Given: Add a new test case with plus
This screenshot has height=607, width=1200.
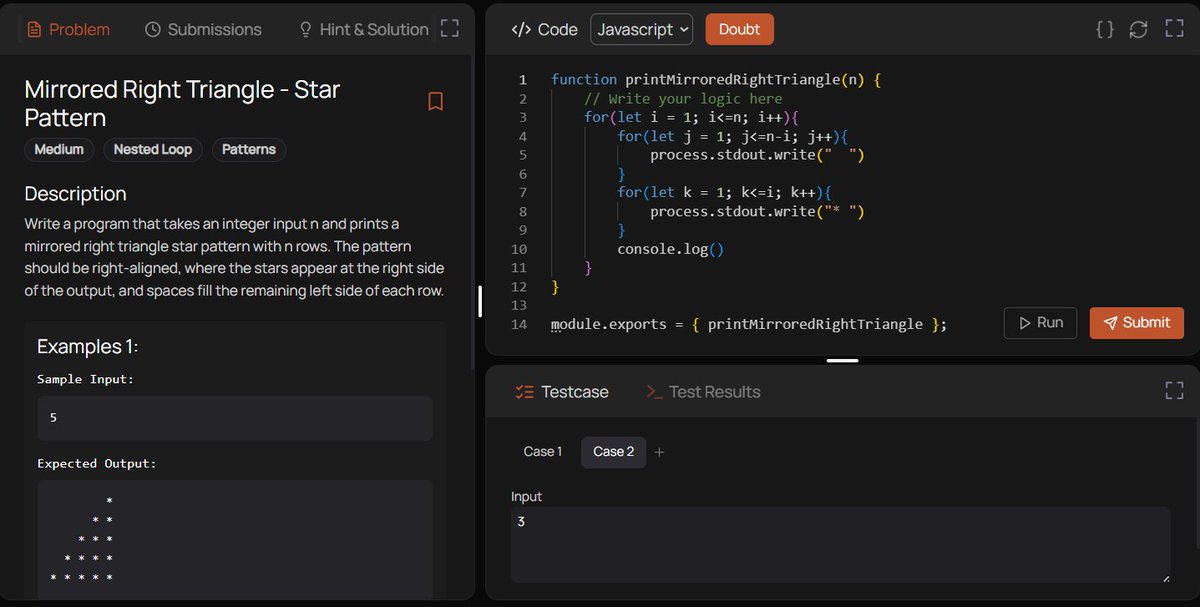Looking at the screenshot, I should 659,452.
